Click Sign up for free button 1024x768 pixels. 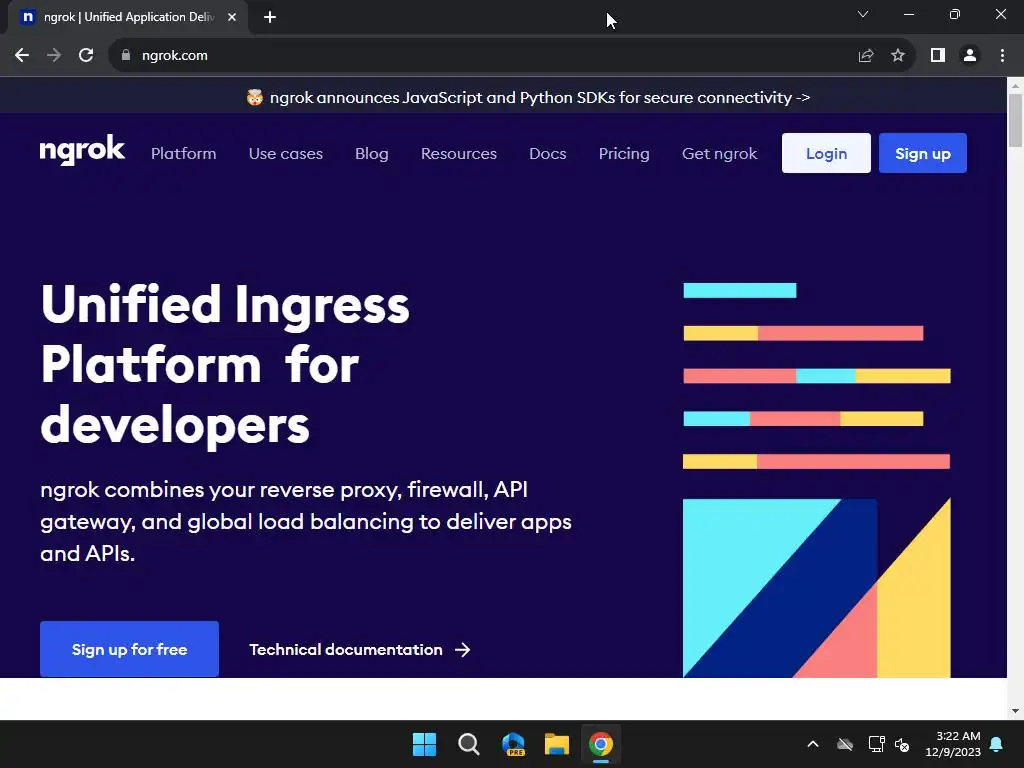click(129, 649)
